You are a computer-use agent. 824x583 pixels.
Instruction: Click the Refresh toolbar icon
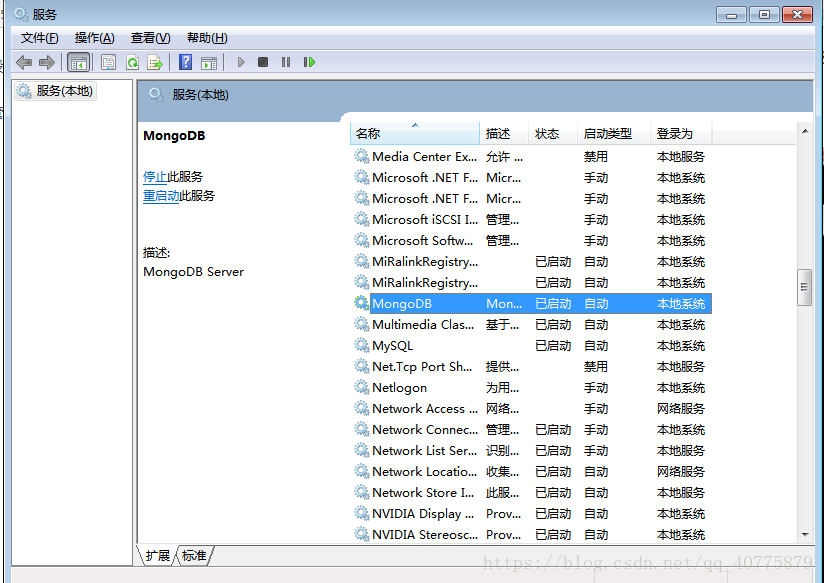(x=132, y=63)
